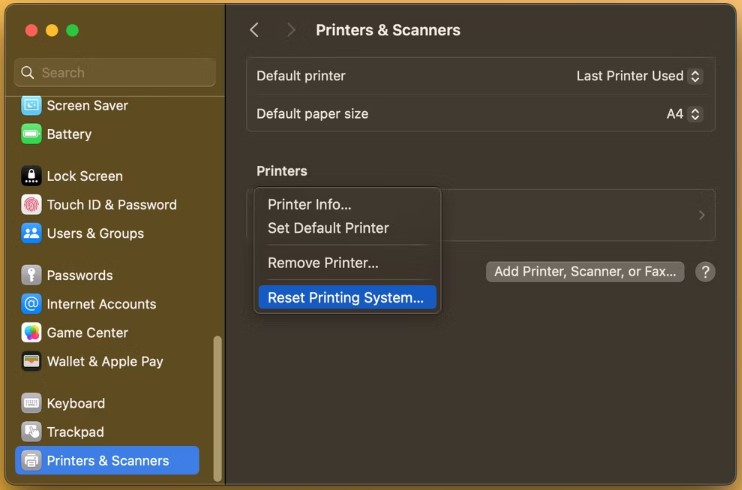Click the Wallet & Apple Pay icon
The image size is (742, 490).
[31, 361]
